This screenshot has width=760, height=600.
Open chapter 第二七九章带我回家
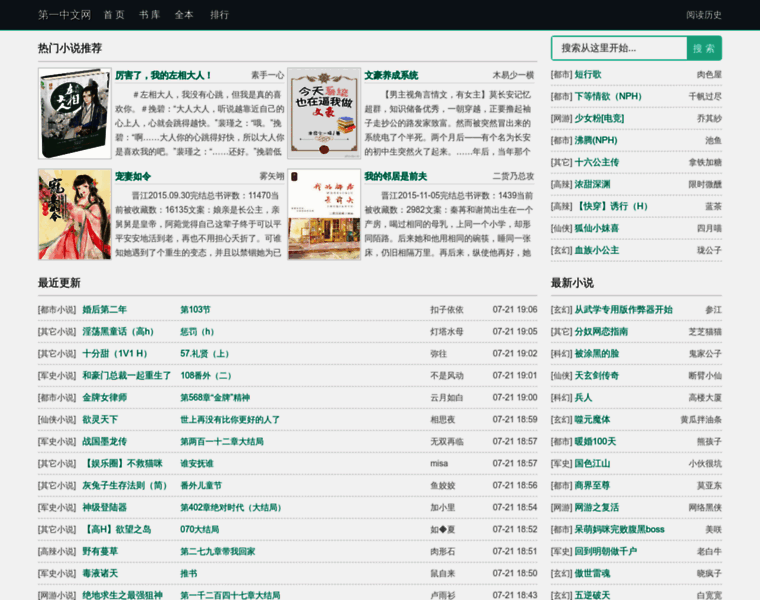pos(218,552)
